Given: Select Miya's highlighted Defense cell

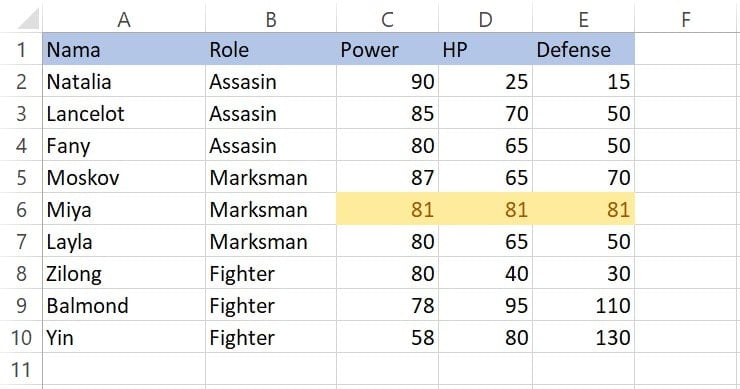Looking at the screenshot, I should tap(583, 209).
